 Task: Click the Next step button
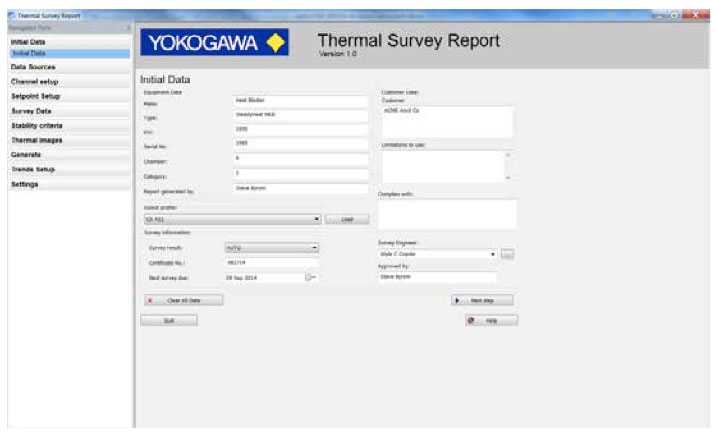coord(482,300)
